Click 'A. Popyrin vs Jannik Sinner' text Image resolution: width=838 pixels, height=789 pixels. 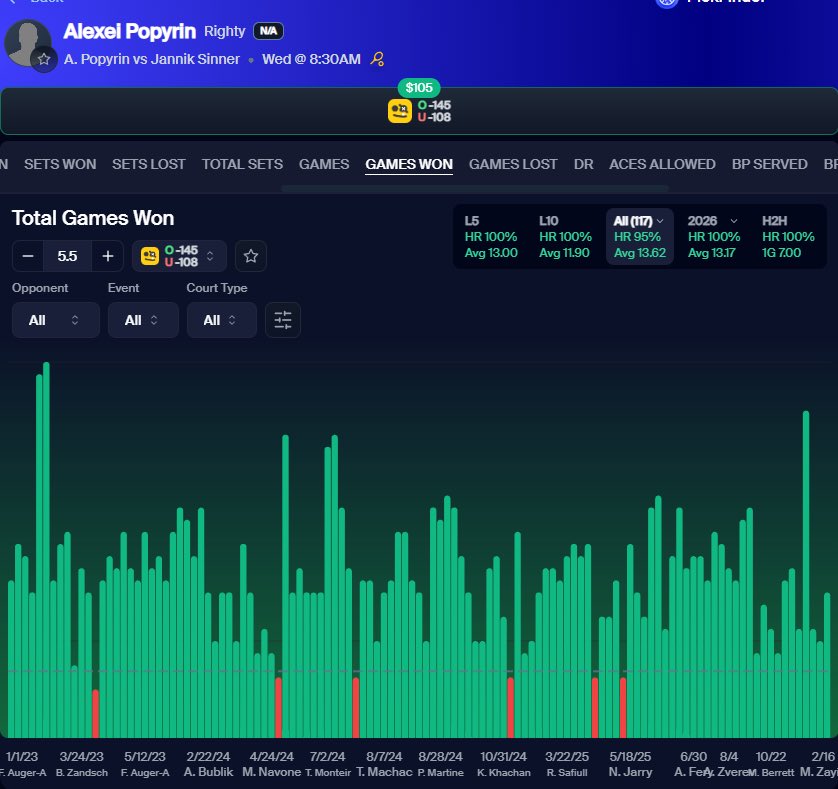click(152, 59)
